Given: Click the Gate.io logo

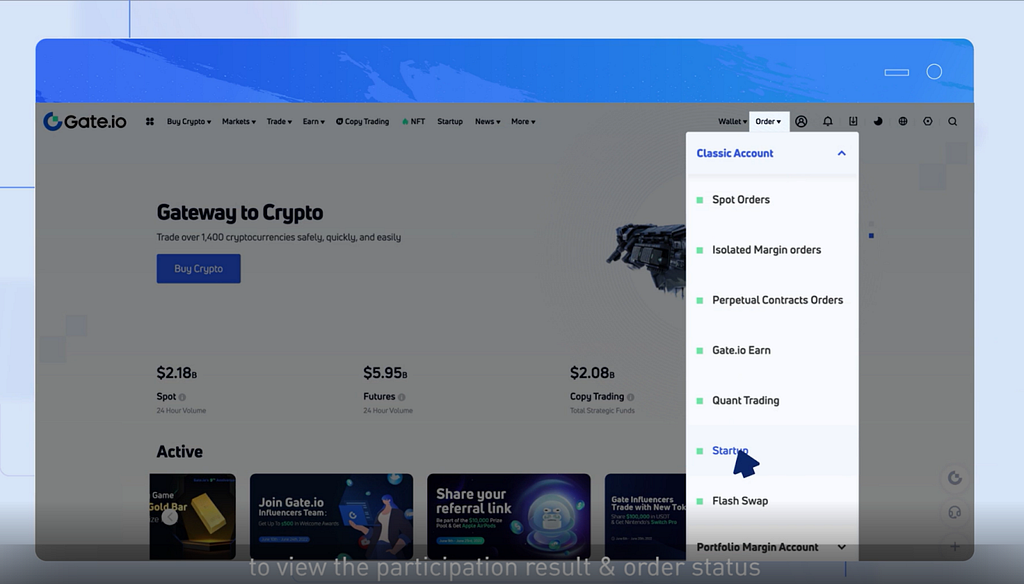Looking at the screenshot, I should click(x=85, y=122).
